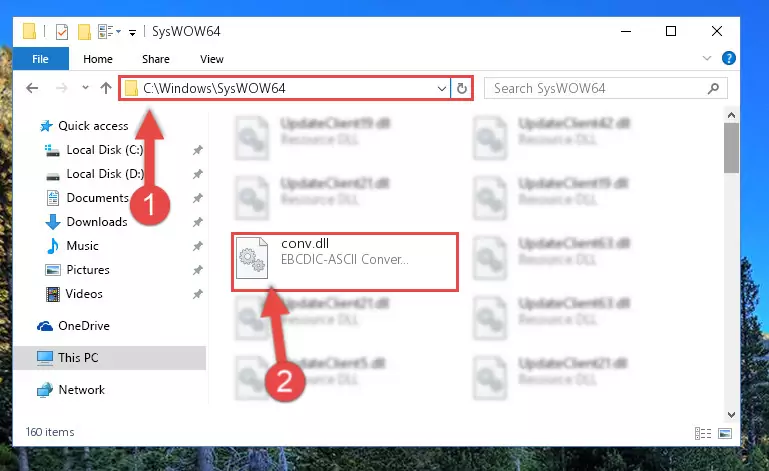Screen dimensions: 769x471
Task: Click the pin icon beside Local Disk (C:)
Action: point(198,150)
